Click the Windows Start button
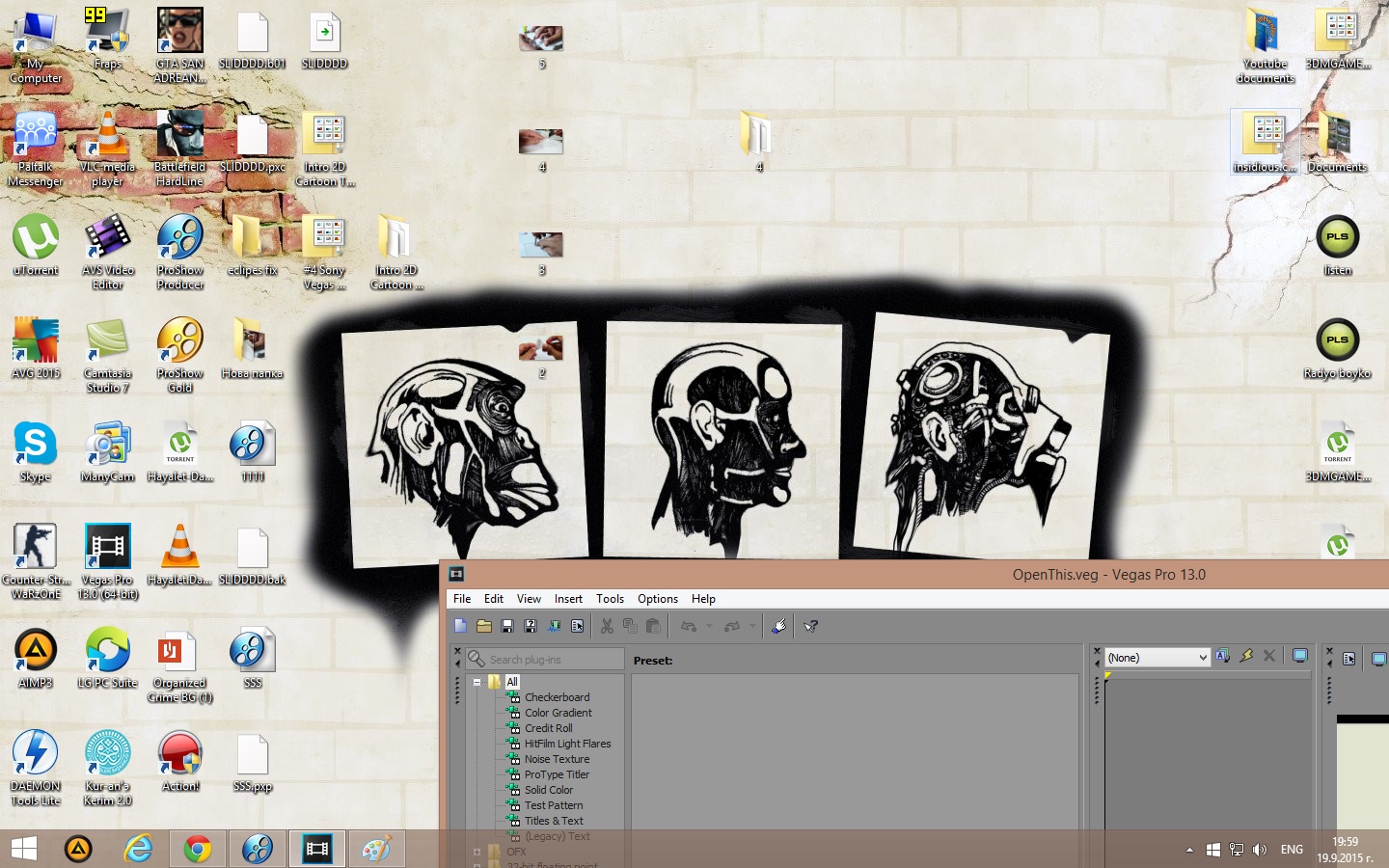Screen dimensions: 1389x868 pos(24,849)
